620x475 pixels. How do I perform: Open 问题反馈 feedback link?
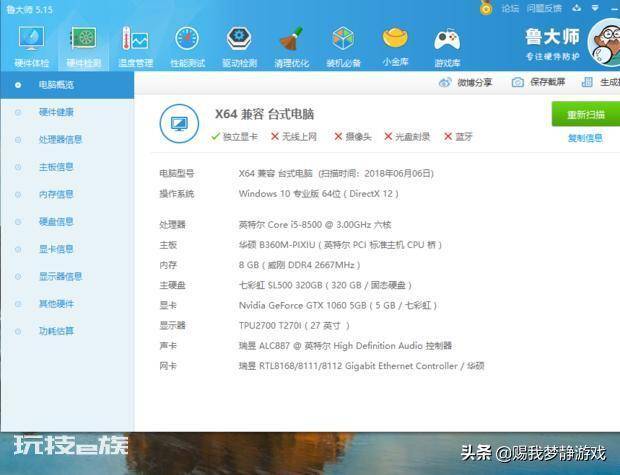544,8
